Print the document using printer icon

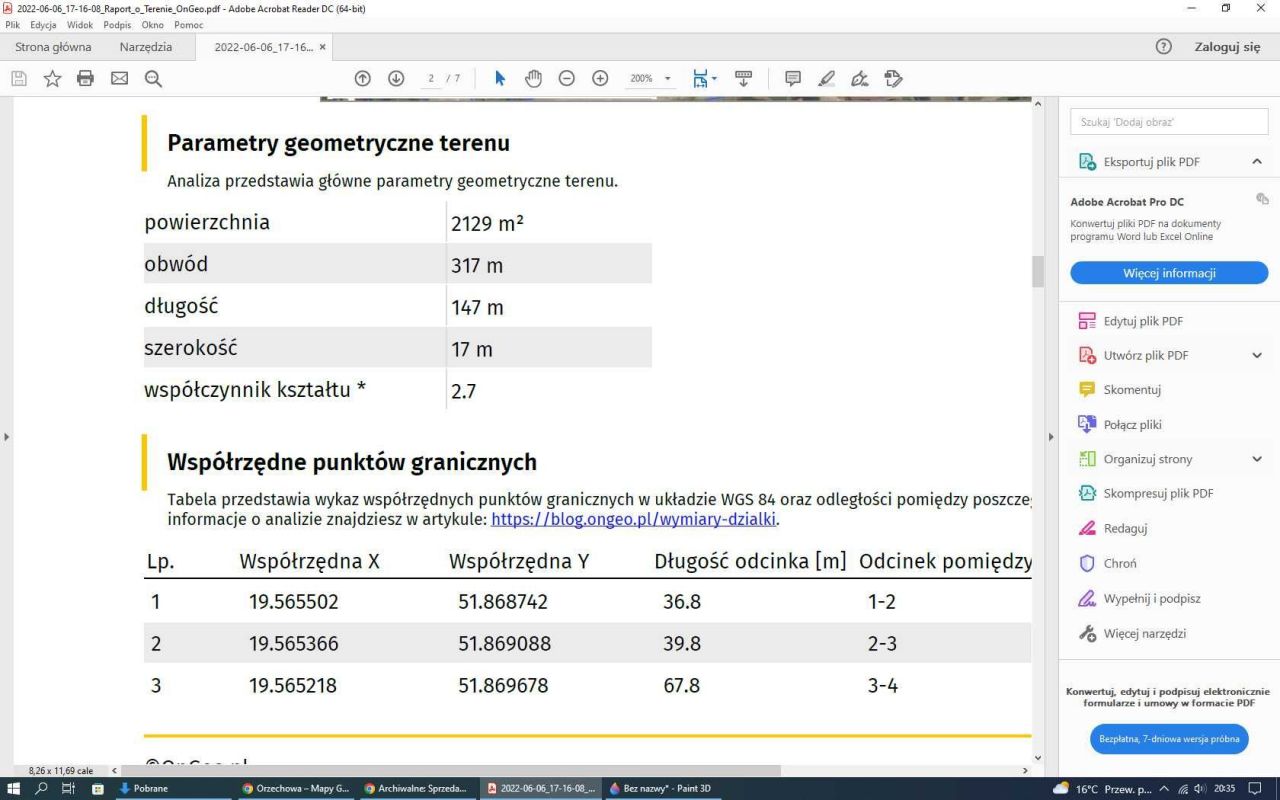[x=86, y=78]
